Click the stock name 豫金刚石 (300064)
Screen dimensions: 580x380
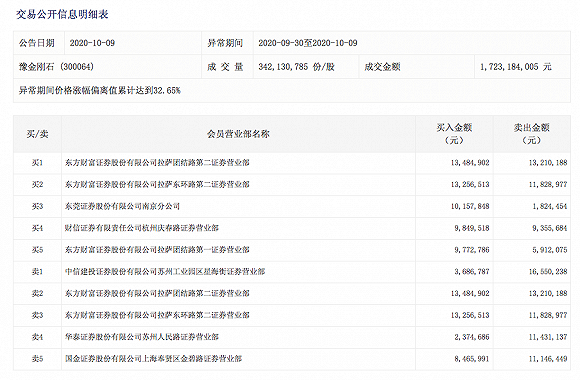coord(56,67)
